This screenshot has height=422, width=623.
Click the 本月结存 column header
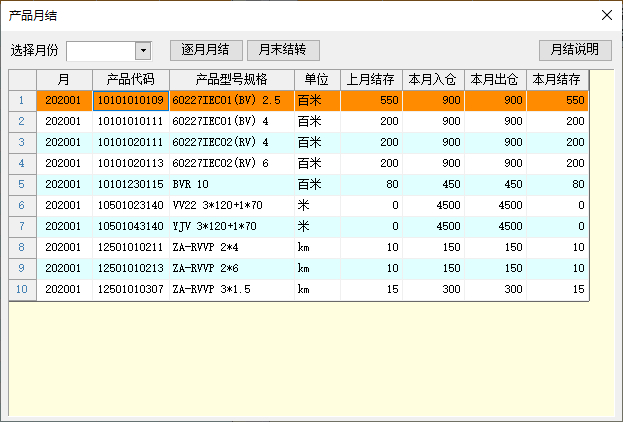(x=557, y=80)
